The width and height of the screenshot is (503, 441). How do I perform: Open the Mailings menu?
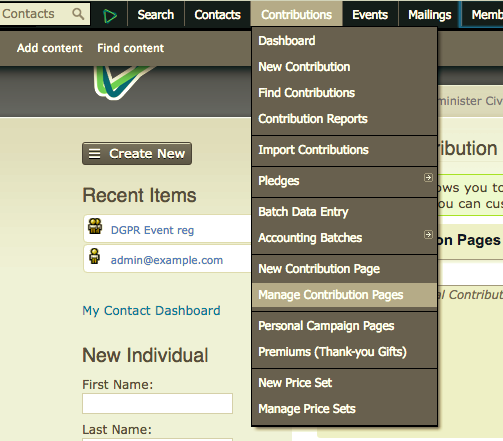[x=430, y=14]
